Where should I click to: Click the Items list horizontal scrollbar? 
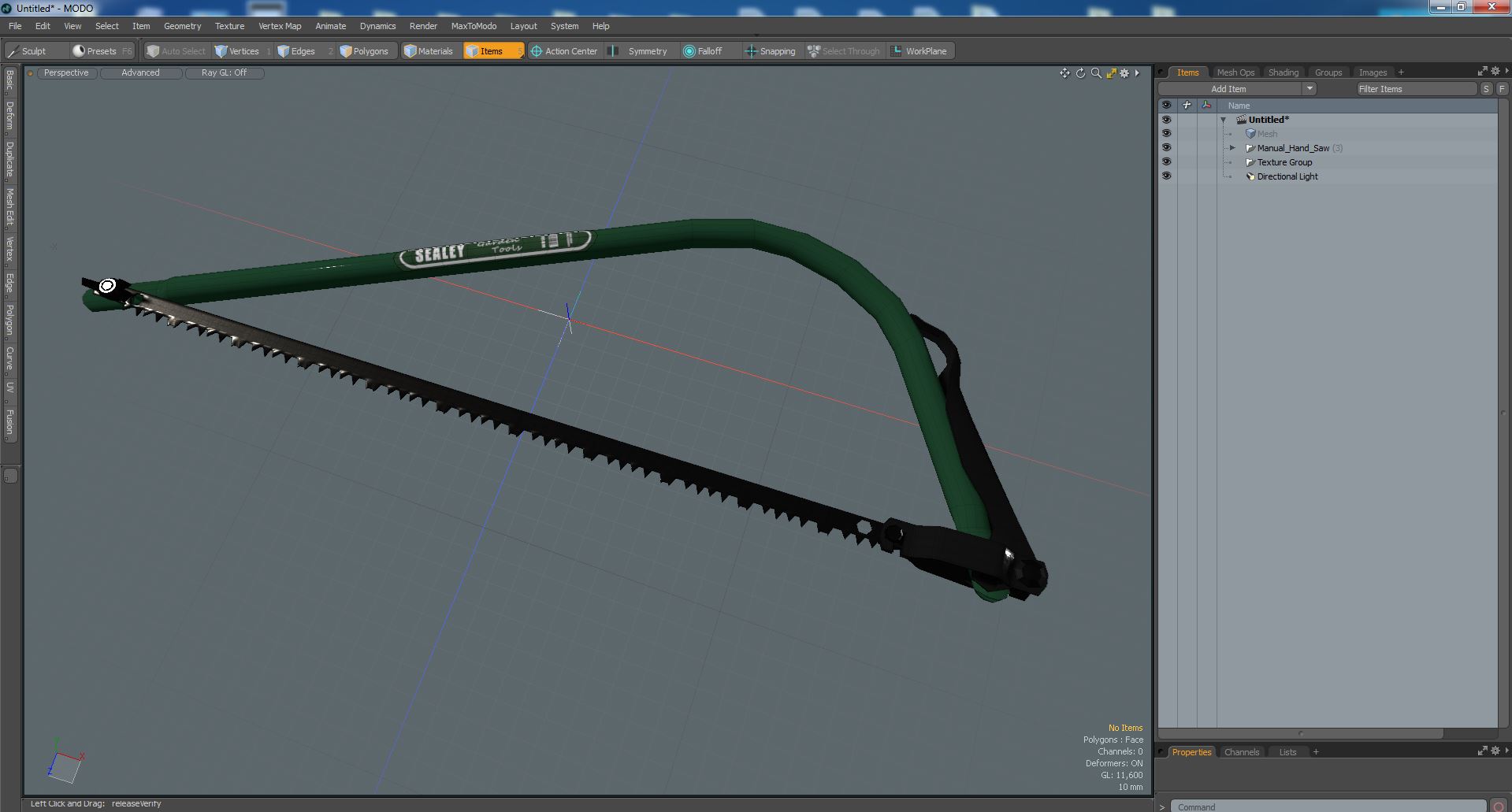pos(1301,733)
